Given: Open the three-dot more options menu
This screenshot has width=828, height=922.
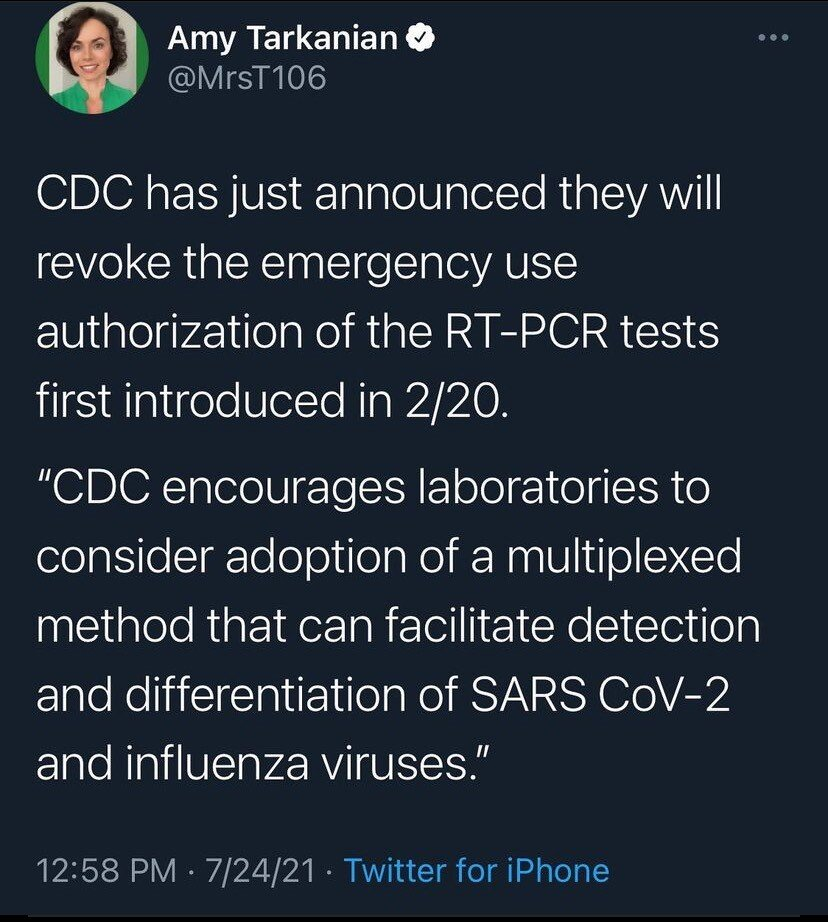Looking at the screenshot, I should click(772, 40).
